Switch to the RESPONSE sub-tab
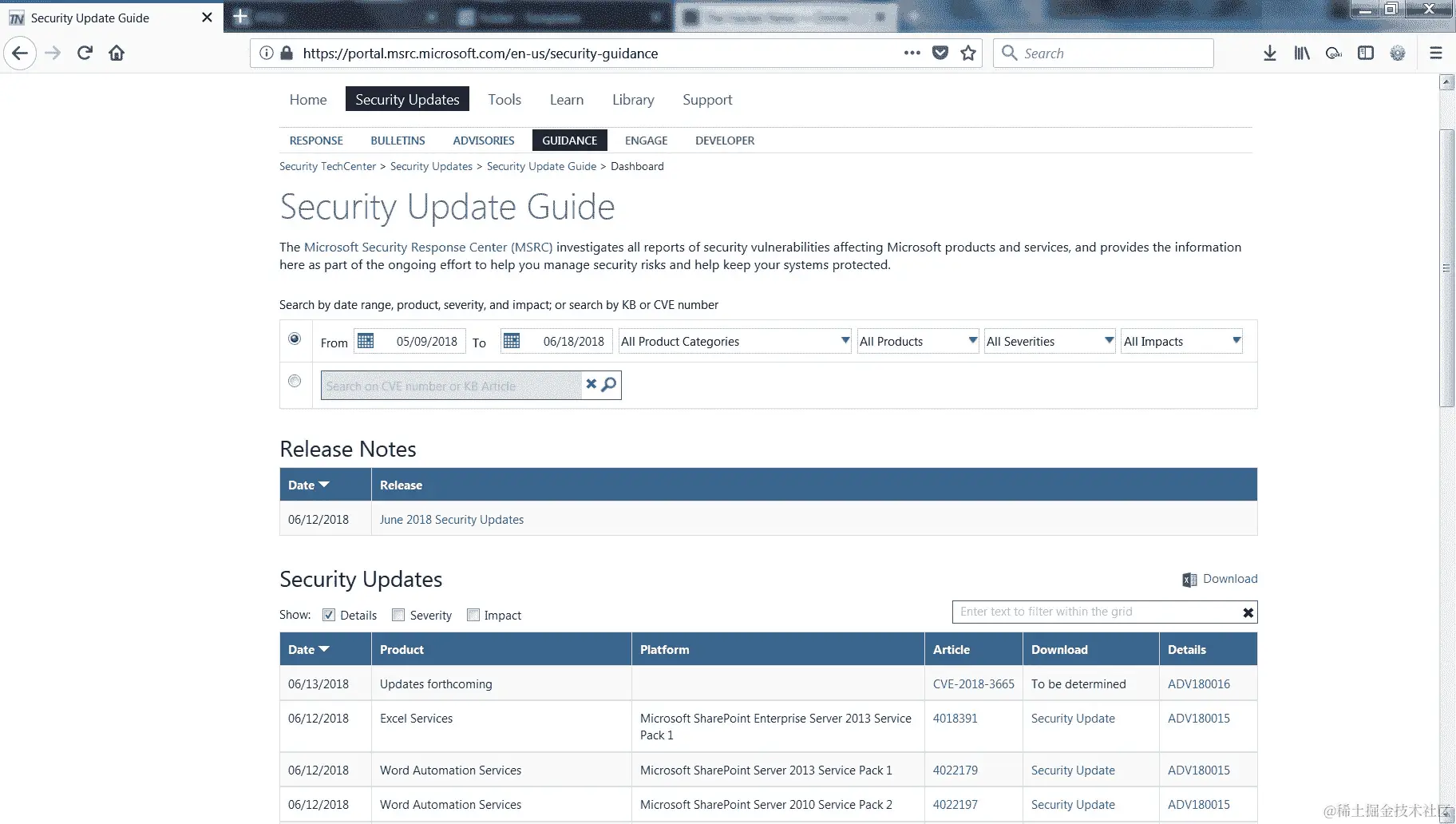Screen dimensions: 1456x824 click(x=316, y=141)
